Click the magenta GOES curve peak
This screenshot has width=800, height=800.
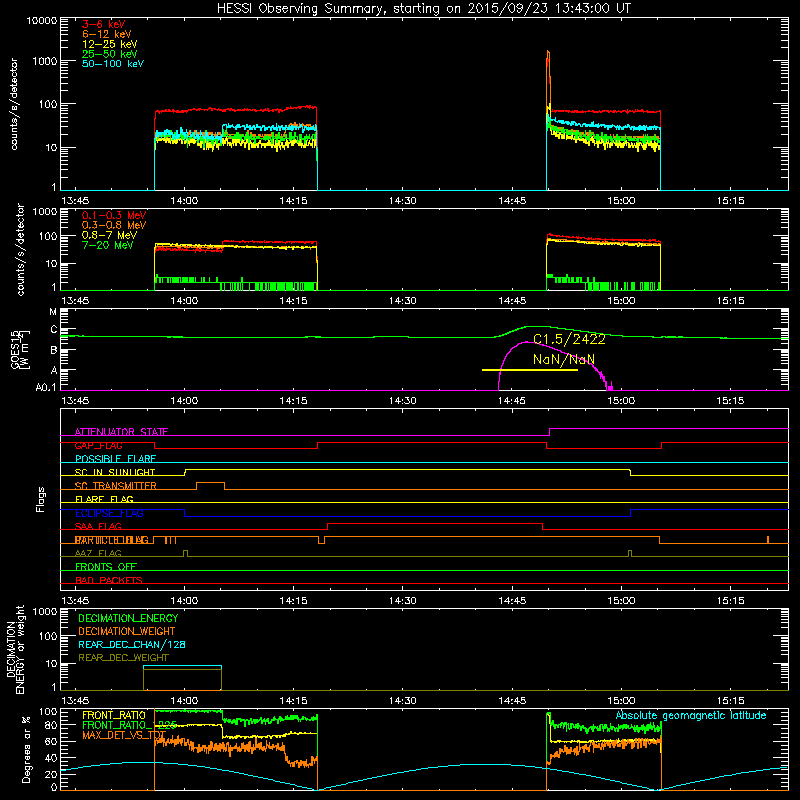point(526,342)
